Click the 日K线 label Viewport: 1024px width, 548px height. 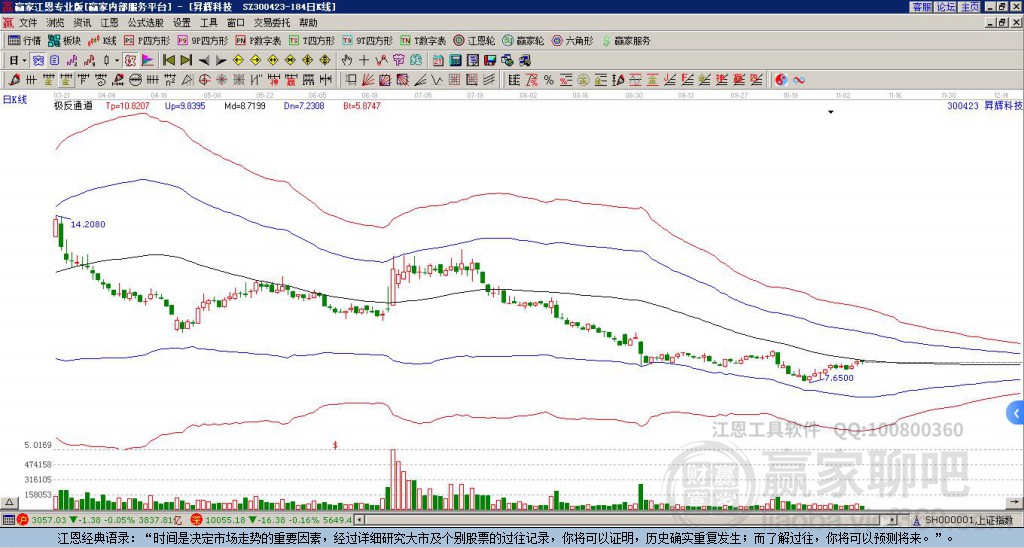(x=15, y=100)
